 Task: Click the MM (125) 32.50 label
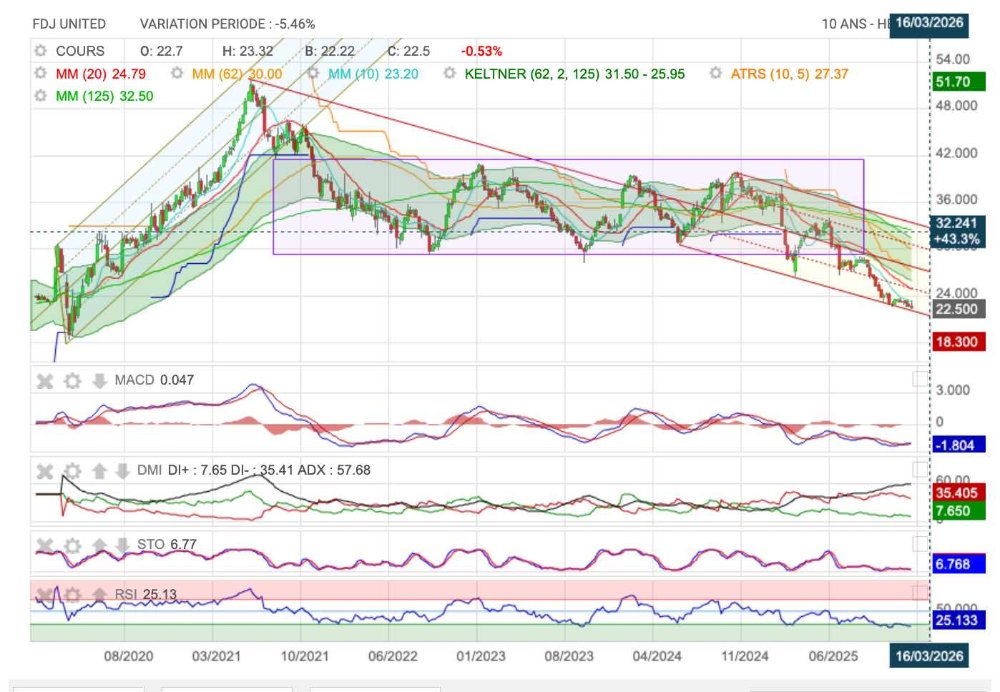[105, 96]
